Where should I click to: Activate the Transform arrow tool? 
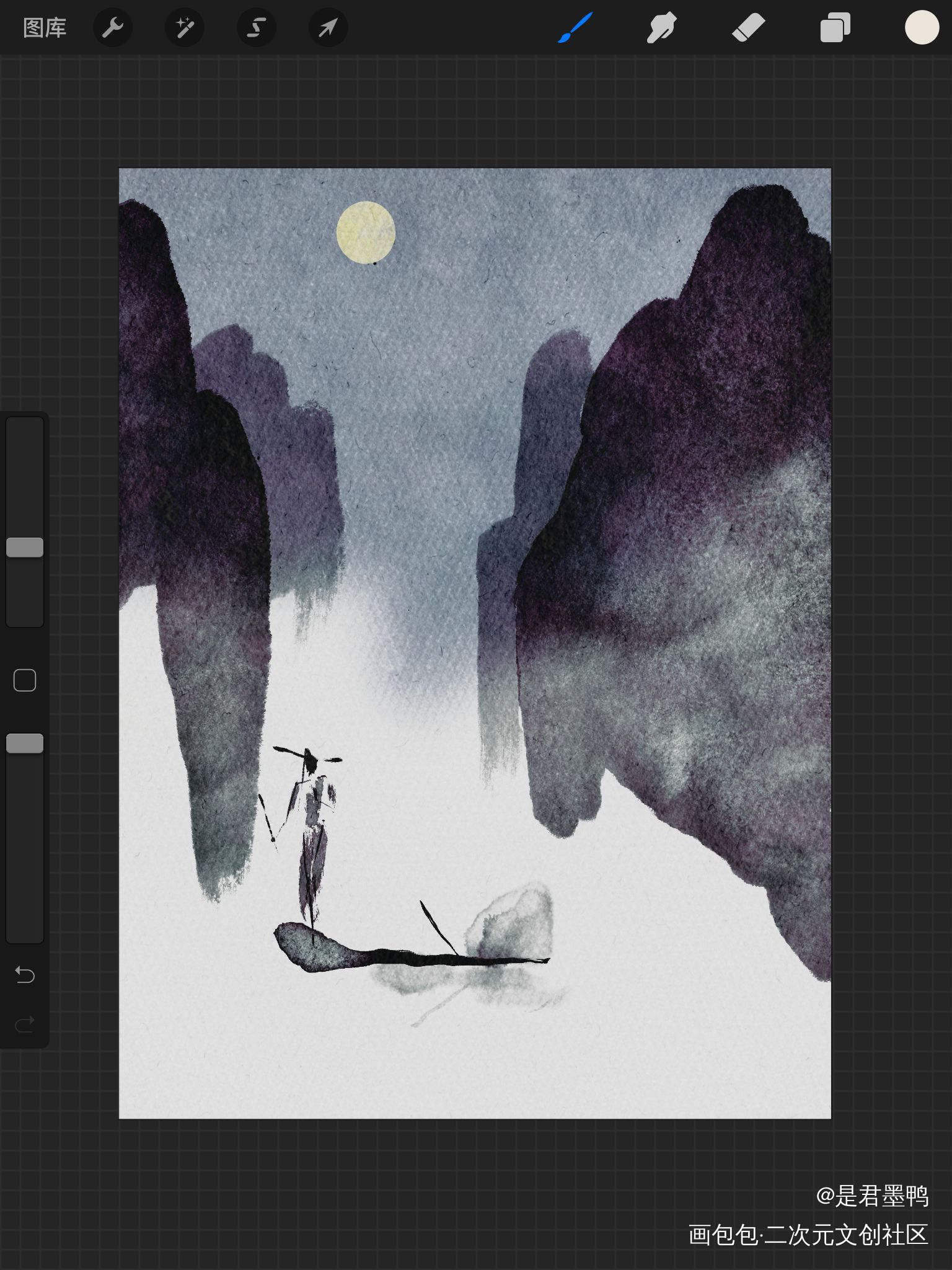tap(328, 28)
